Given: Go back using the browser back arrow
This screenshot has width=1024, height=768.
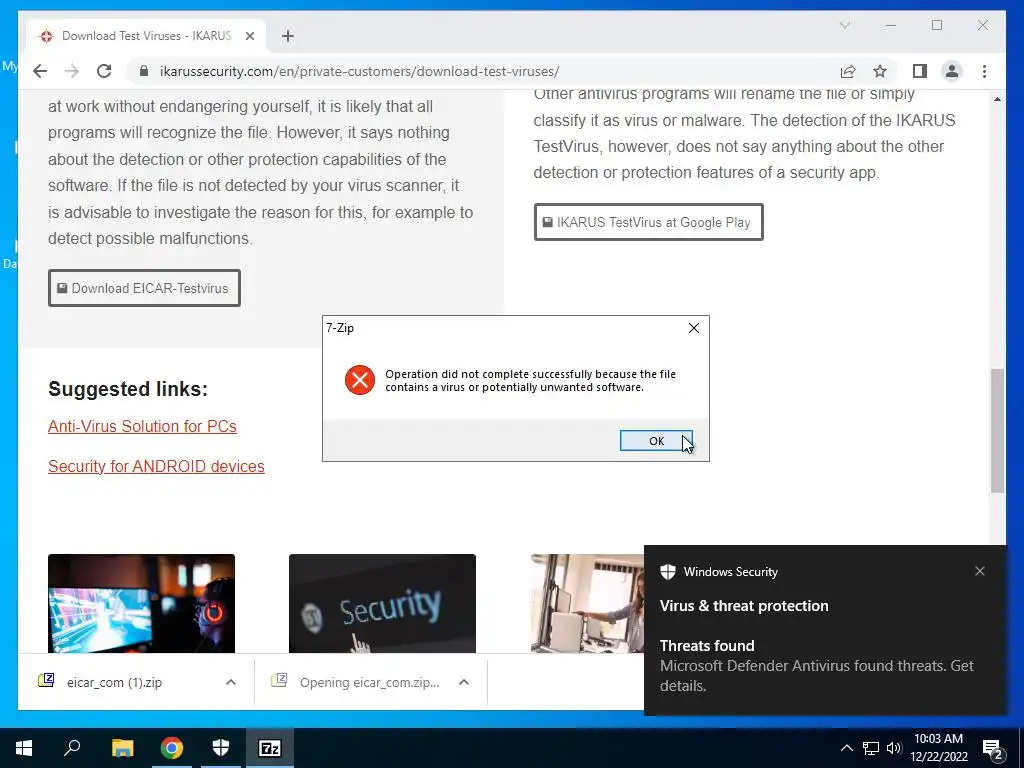Looking at the screenshot, I should point(40,71).
